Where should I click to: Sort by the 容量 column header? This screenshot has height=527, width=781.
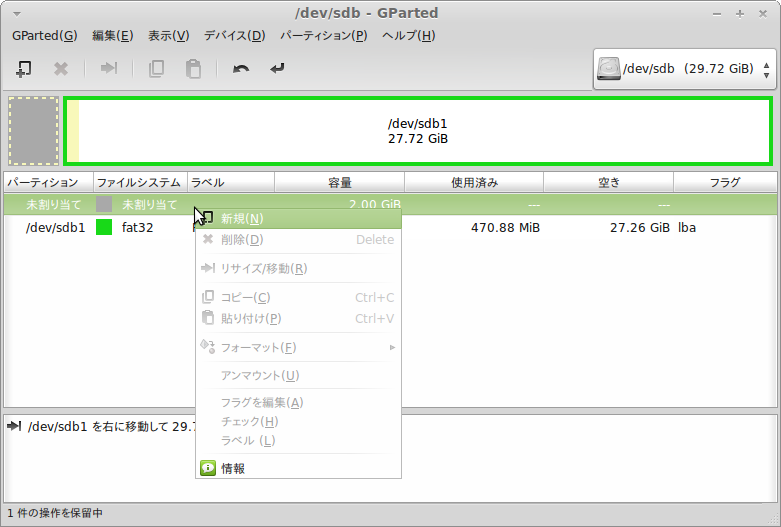coord(340,183)
